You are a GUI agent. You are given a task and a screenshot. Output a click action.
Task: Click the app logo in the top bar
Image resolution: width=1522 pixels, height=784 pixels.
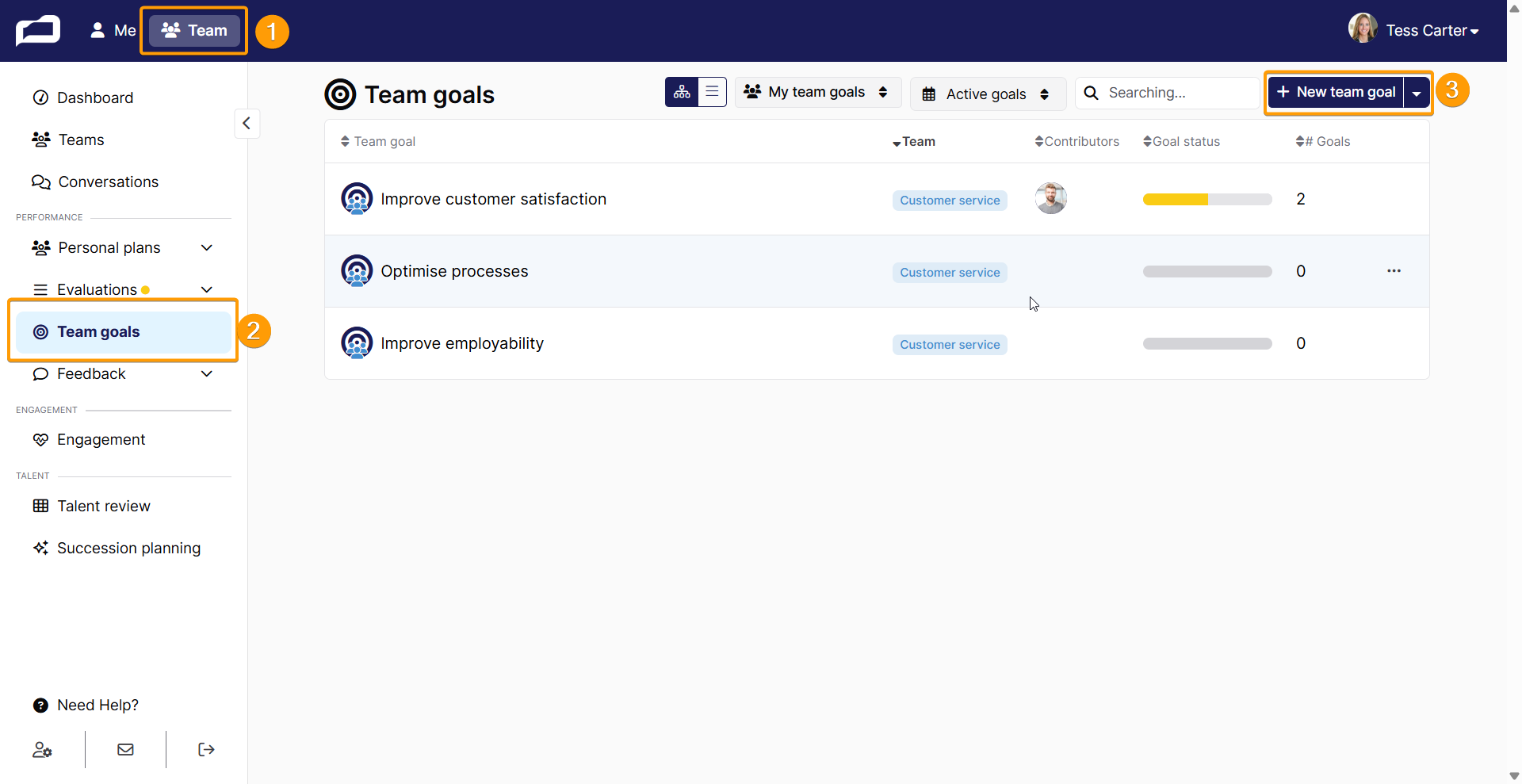[38, 31]
